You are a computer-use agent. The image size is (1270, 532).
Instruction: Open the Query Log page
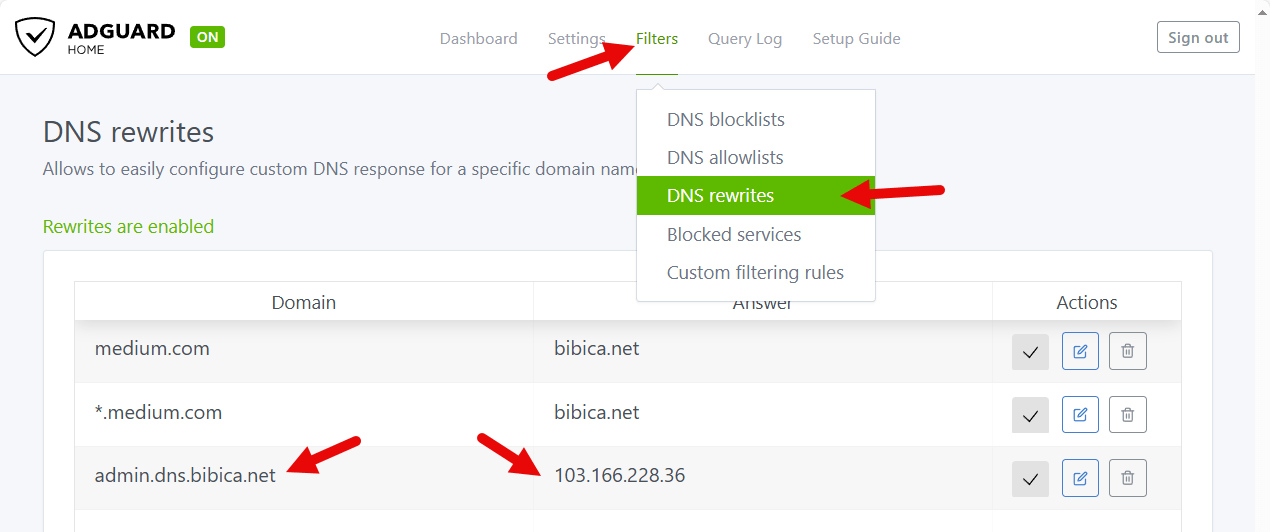point(745,39)
